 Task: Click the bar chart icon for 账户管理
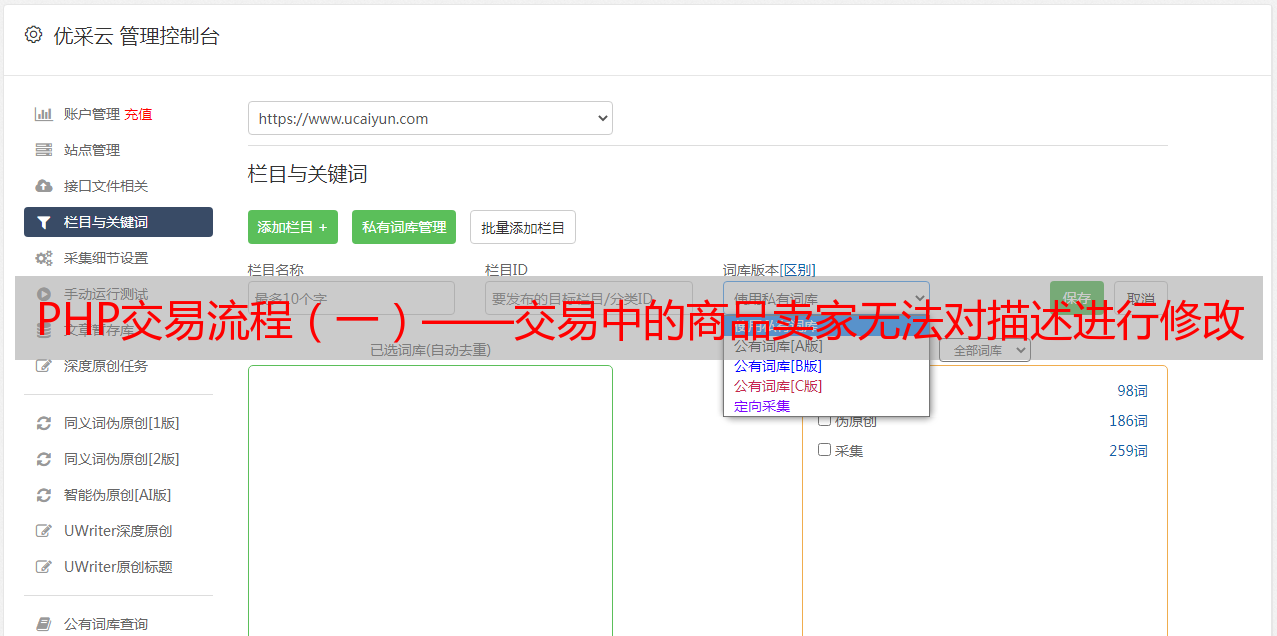[44, 114]
